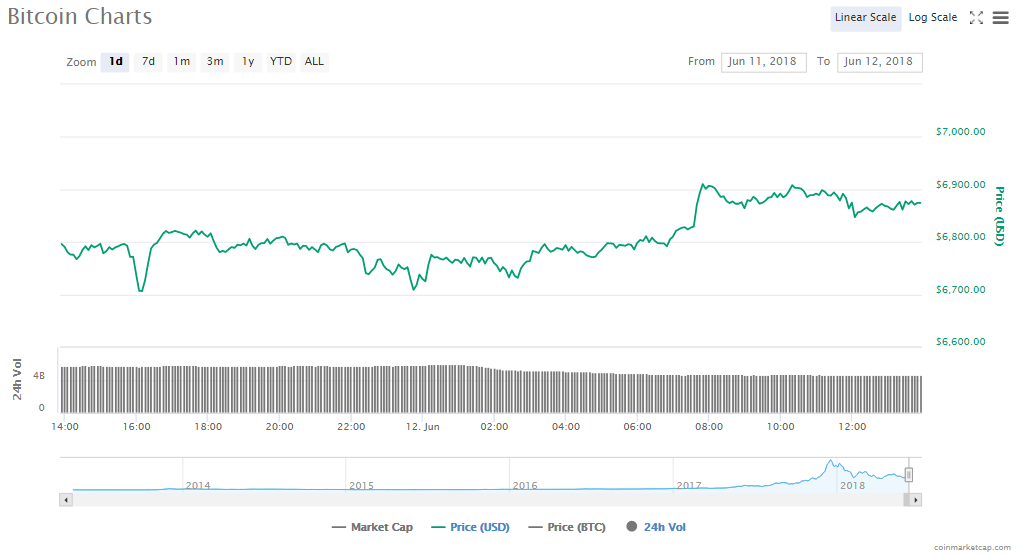The image size is (1021, 555).
Task: Zoom chart to 1y
Action: pos(248,61)
